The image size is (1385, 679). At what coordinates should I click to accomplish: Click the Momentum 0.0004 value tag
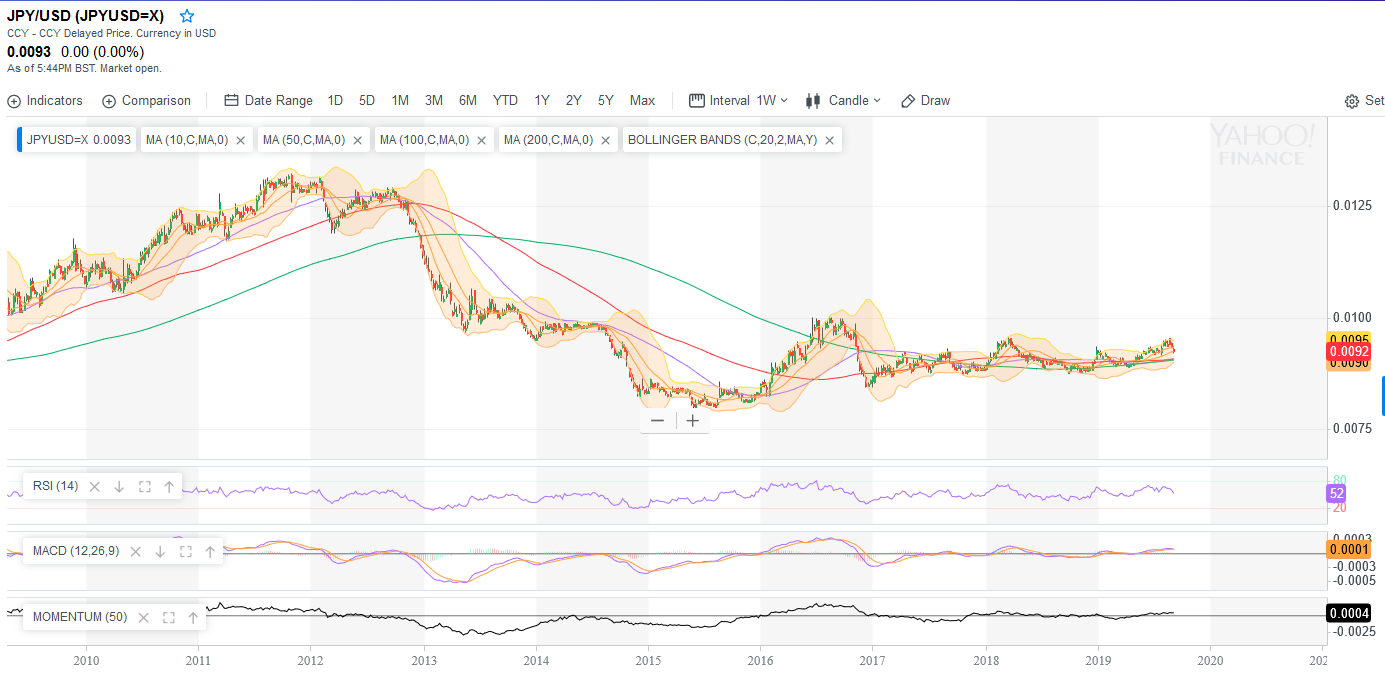click(1348, 613)
